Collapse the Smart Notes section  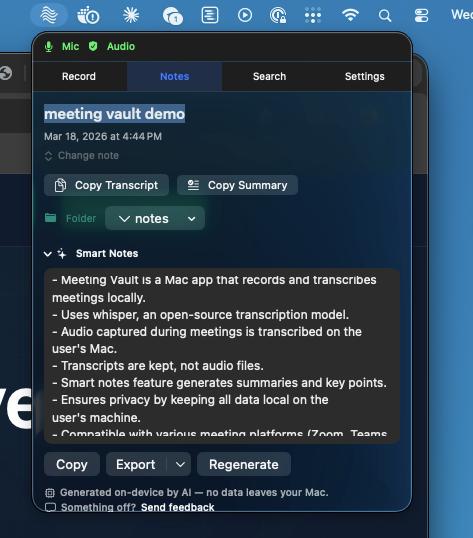pyautogui.click(x=48, y=254)
